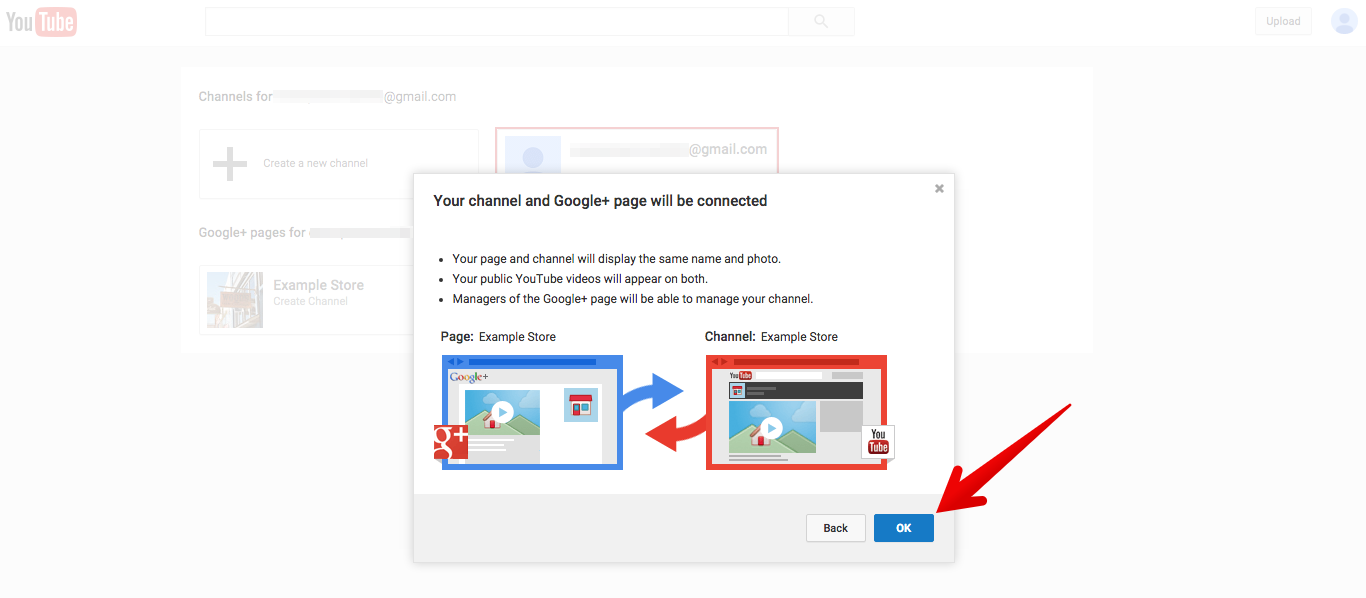1366x598 pixels.
Task: Click the Upload button in the header
Action: point(1283,21)
